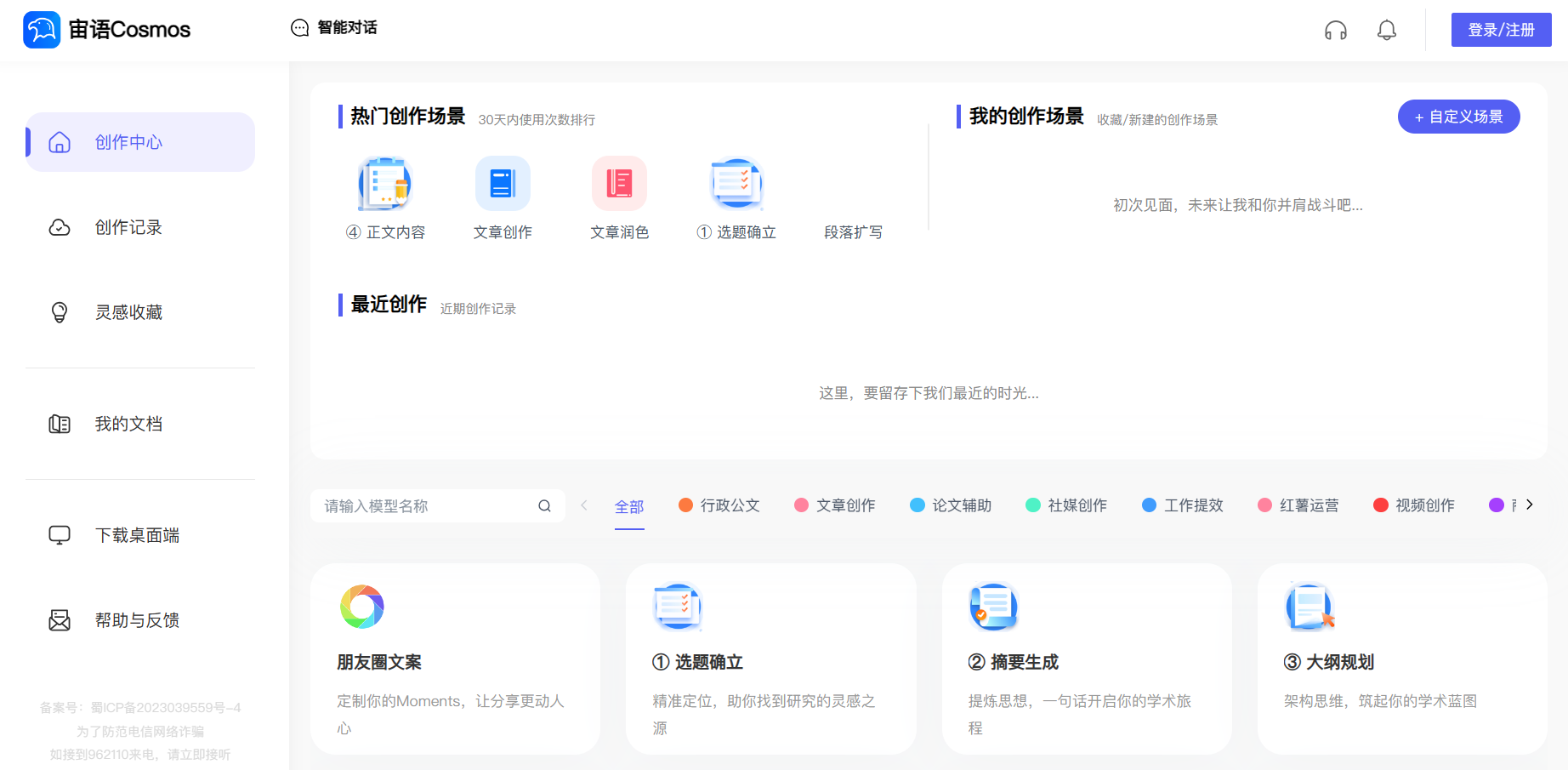This screenshot has width=1568, height=770.
Task: Click the headset customer support icon
Action: pos(1335,31)
